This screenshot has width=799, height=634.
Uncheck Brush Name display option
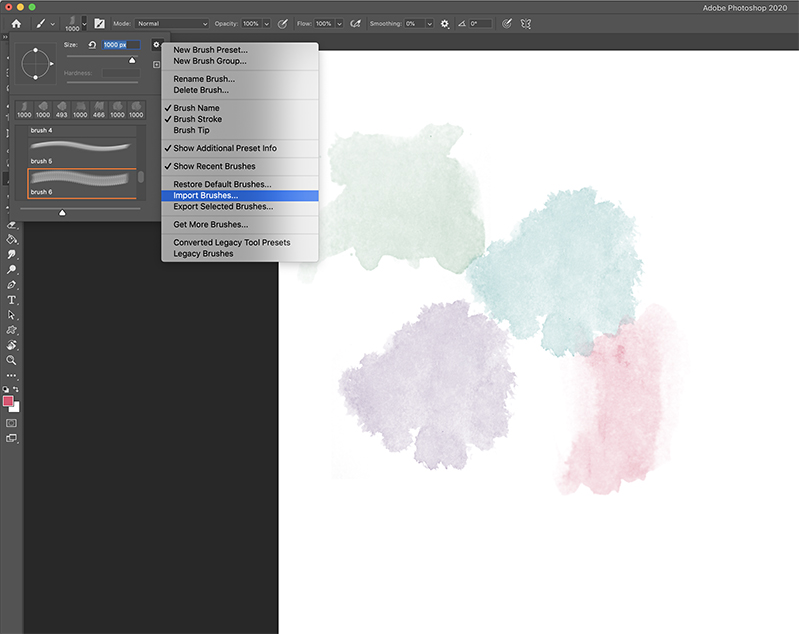pos(196,108)
